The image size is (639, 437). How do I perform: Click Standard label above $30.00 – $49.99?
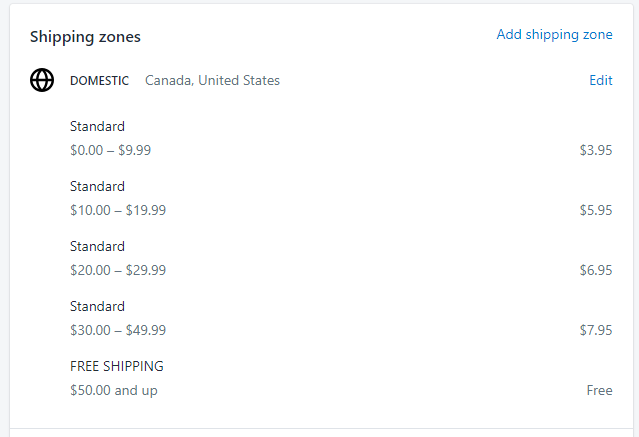97,306
